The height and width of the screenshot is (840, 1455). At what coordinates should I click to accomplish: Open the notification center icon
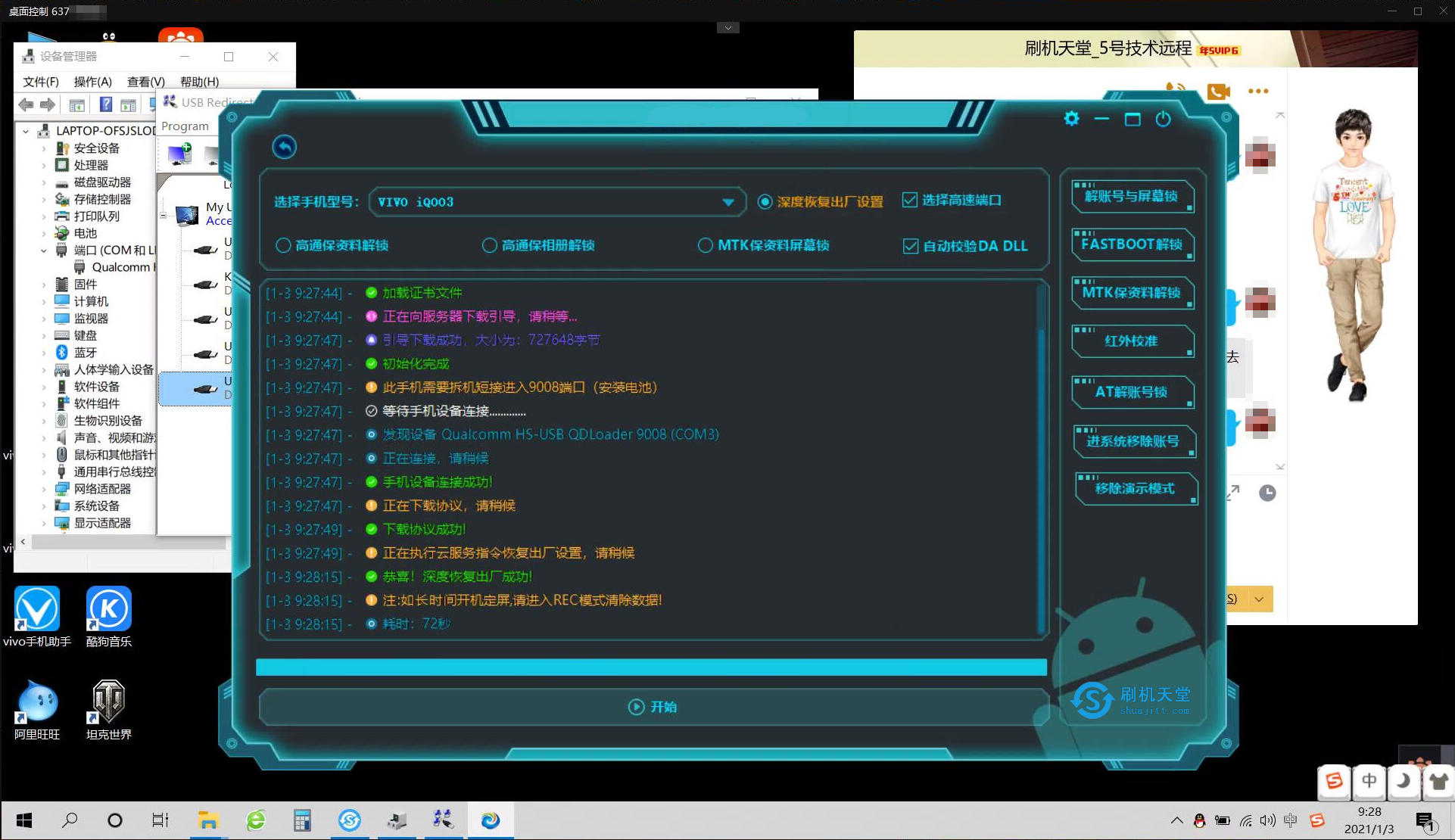point(1425,822)
